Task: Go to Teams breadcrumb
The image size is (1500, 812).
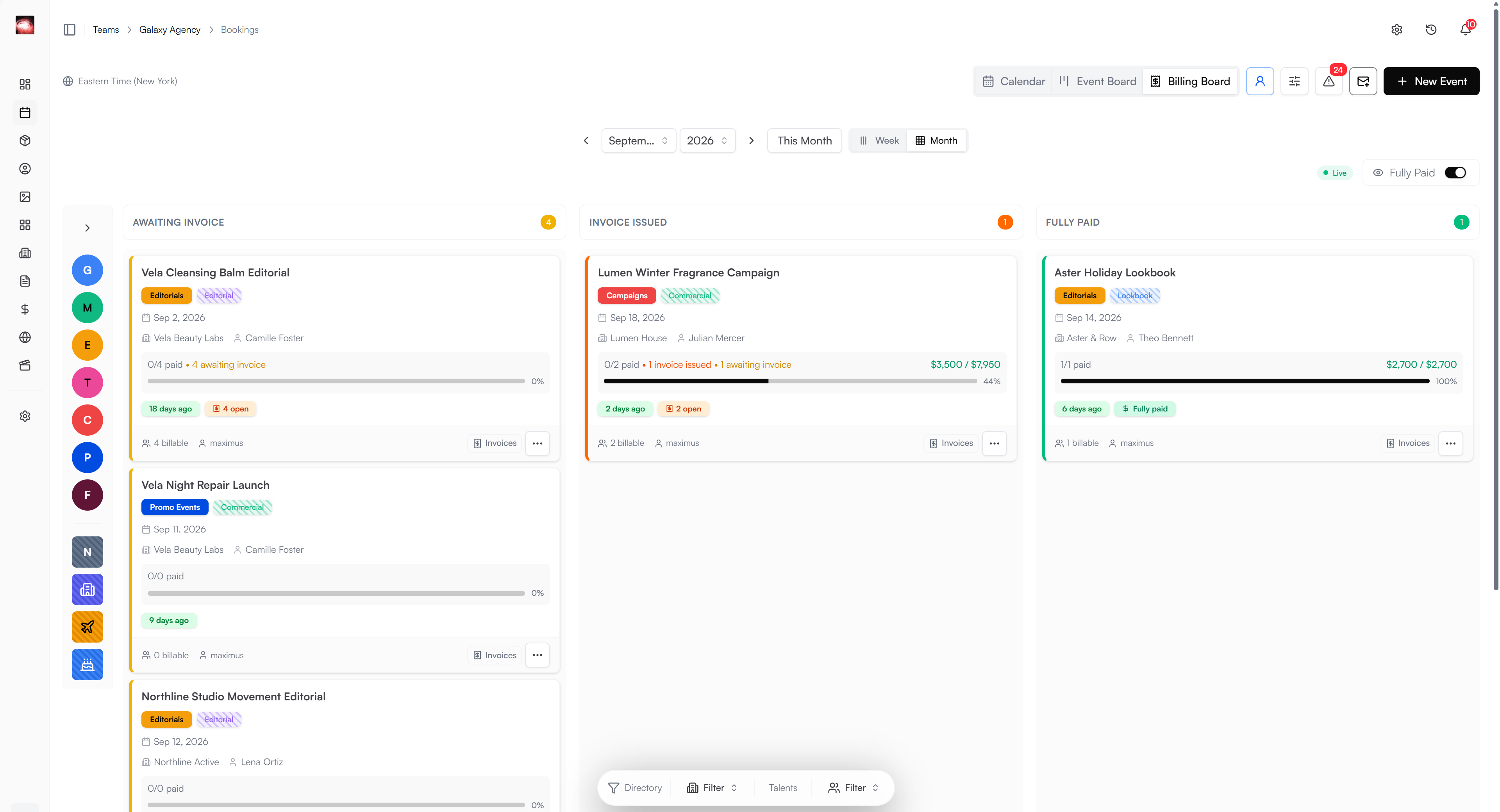Action: click(106, 30)
